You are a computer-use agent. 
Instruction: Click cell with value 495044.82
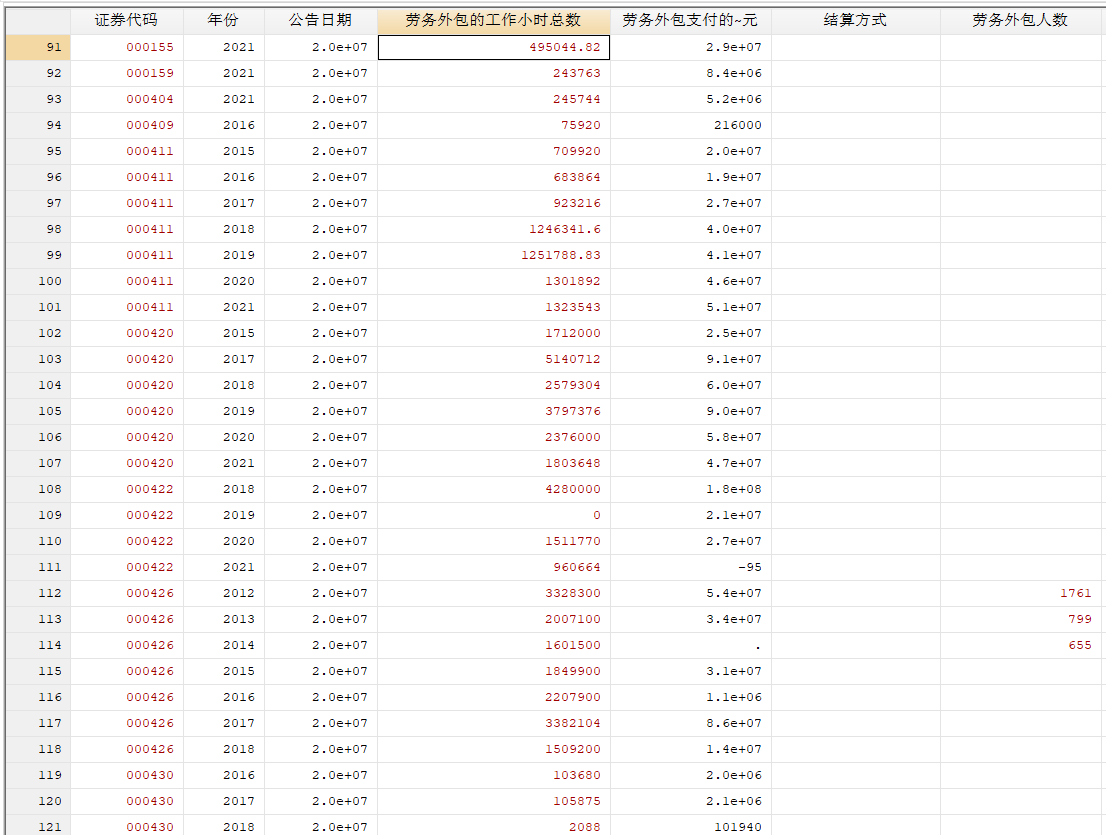[x=494, y=47]
